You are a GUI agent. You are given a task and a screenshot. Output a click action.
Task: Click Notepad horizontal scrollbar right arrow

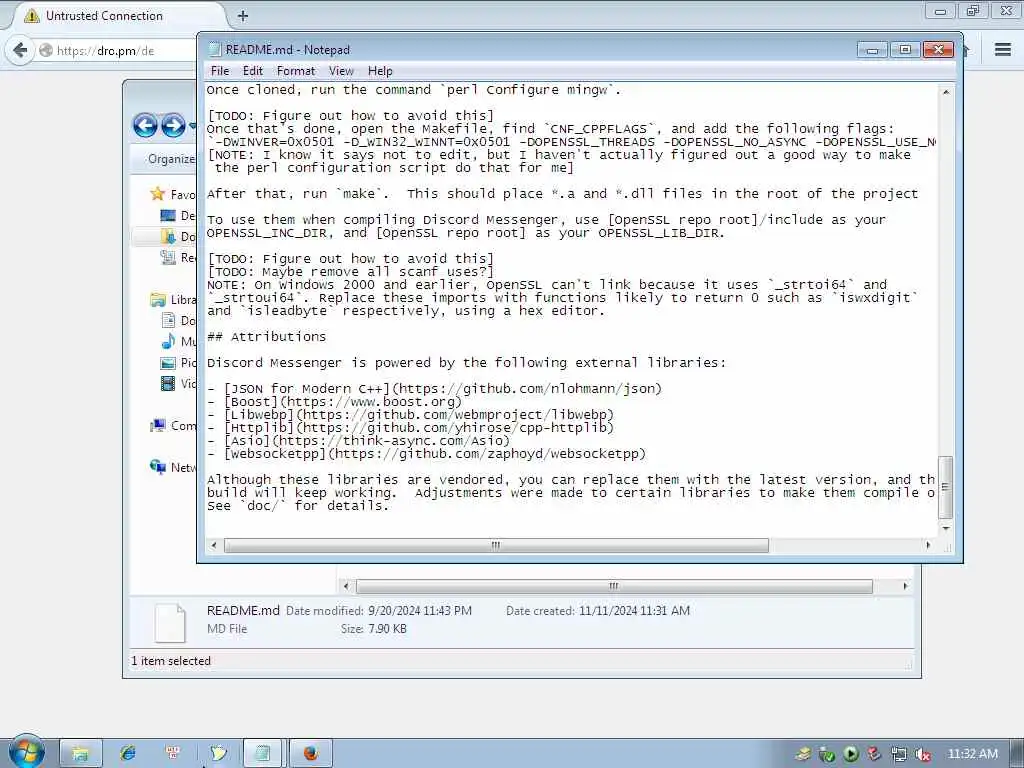(928, 545)
